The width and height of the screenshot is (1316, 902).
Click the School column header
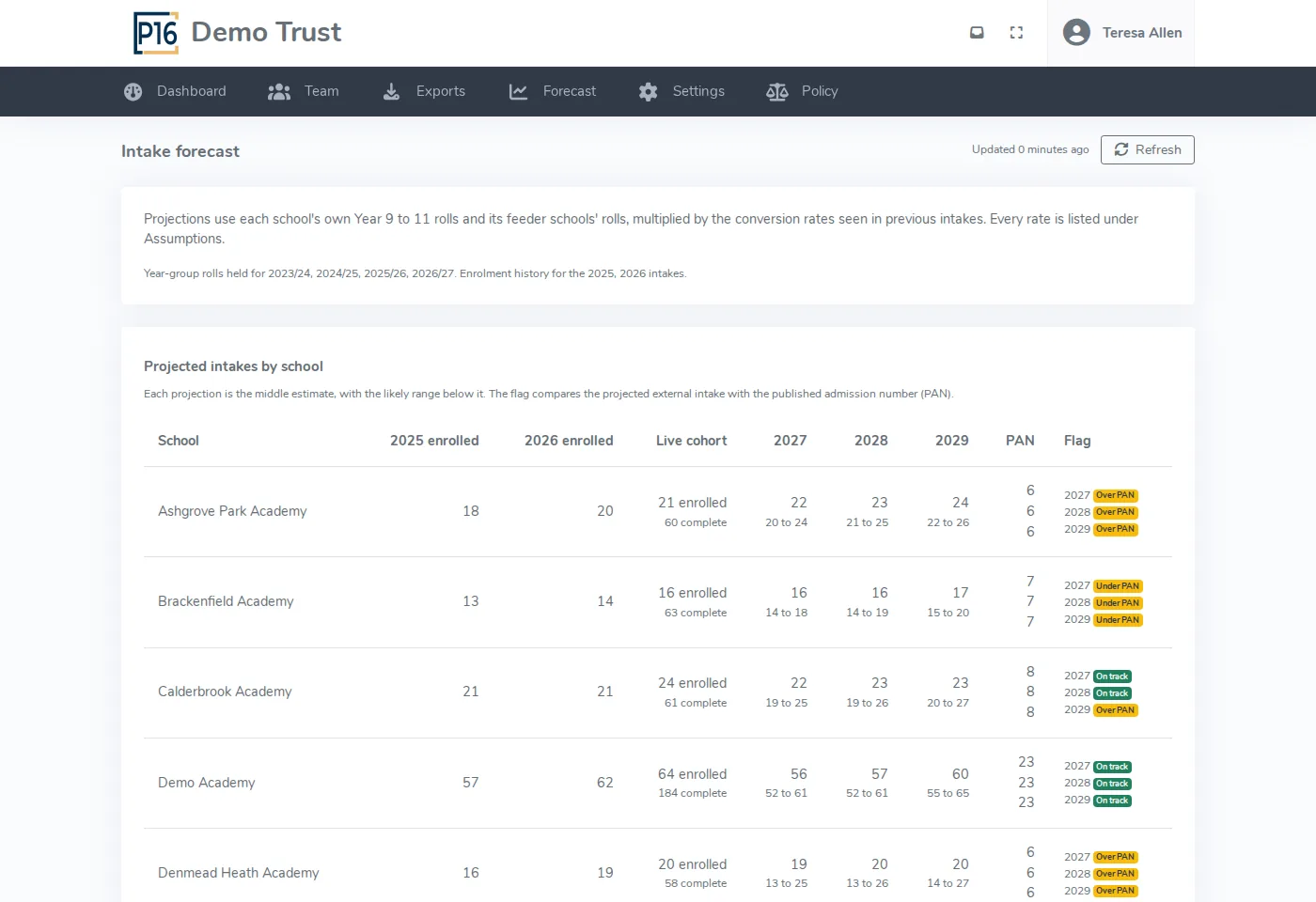[179, 441]
